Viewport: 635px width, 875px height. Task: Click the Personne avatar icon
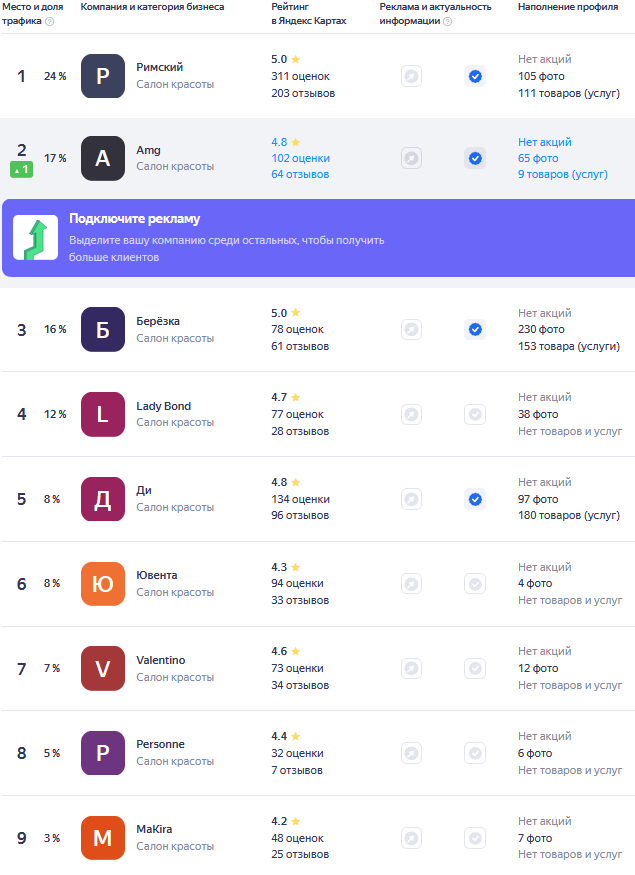[103, 753]
